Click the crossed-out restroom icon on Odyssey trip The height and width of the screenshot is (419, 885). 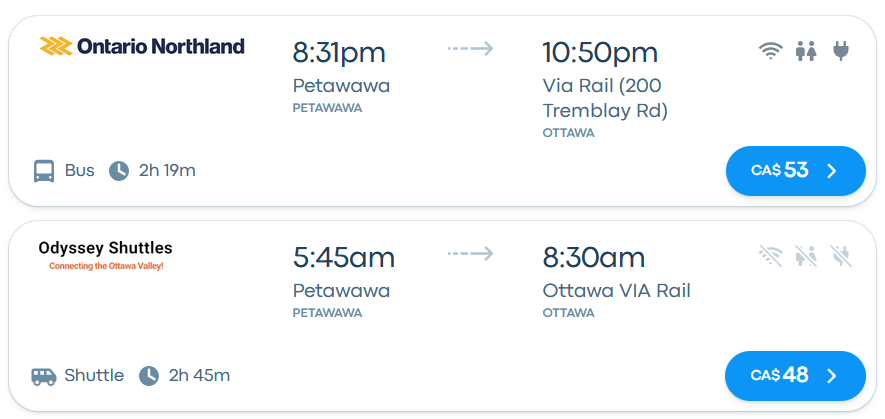coord(805,257)
